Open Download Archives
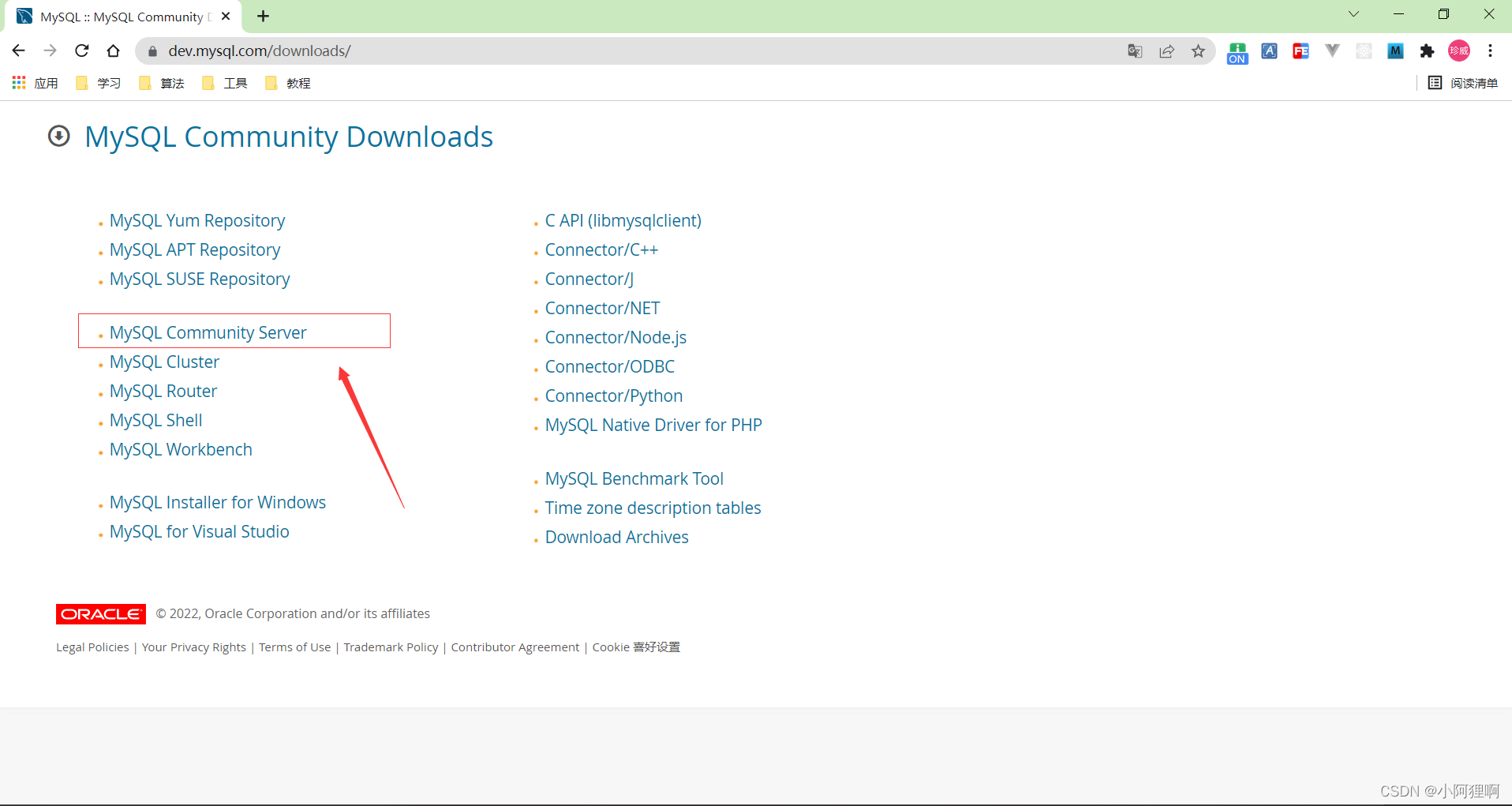The width and height of the screenshot is (1512, 806). click(617, 538)
